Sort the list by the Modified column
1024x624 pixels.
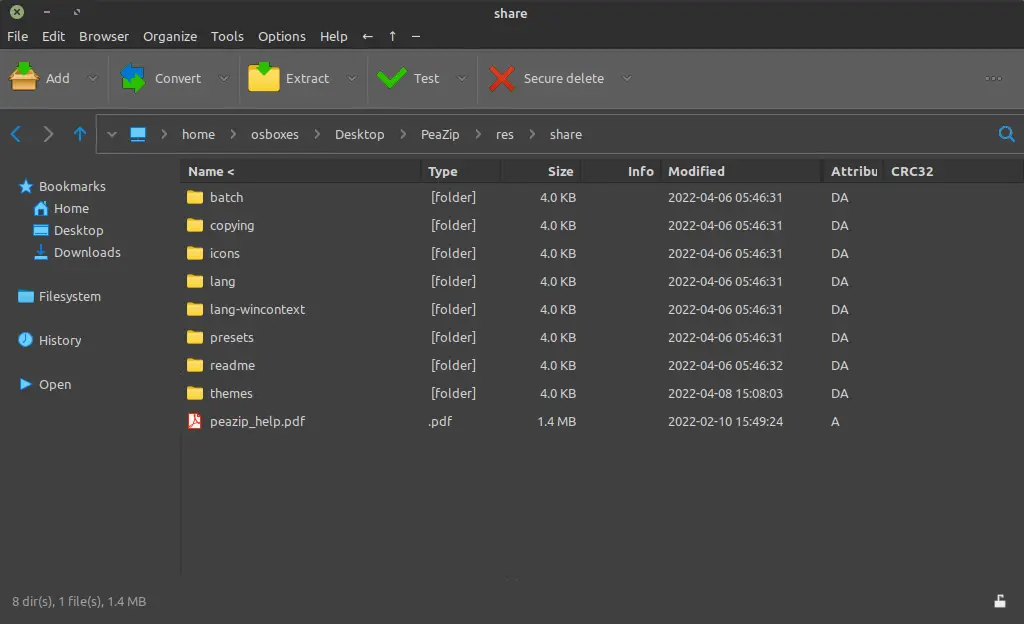[x=696, y=171]
